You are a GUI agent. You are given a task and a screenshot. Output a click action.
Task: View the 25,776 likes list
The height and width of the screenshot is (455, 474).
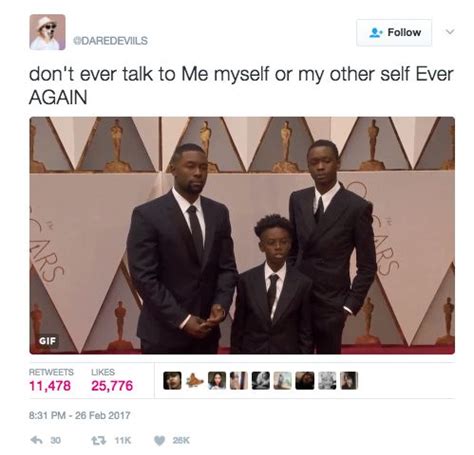pos(112,386)
